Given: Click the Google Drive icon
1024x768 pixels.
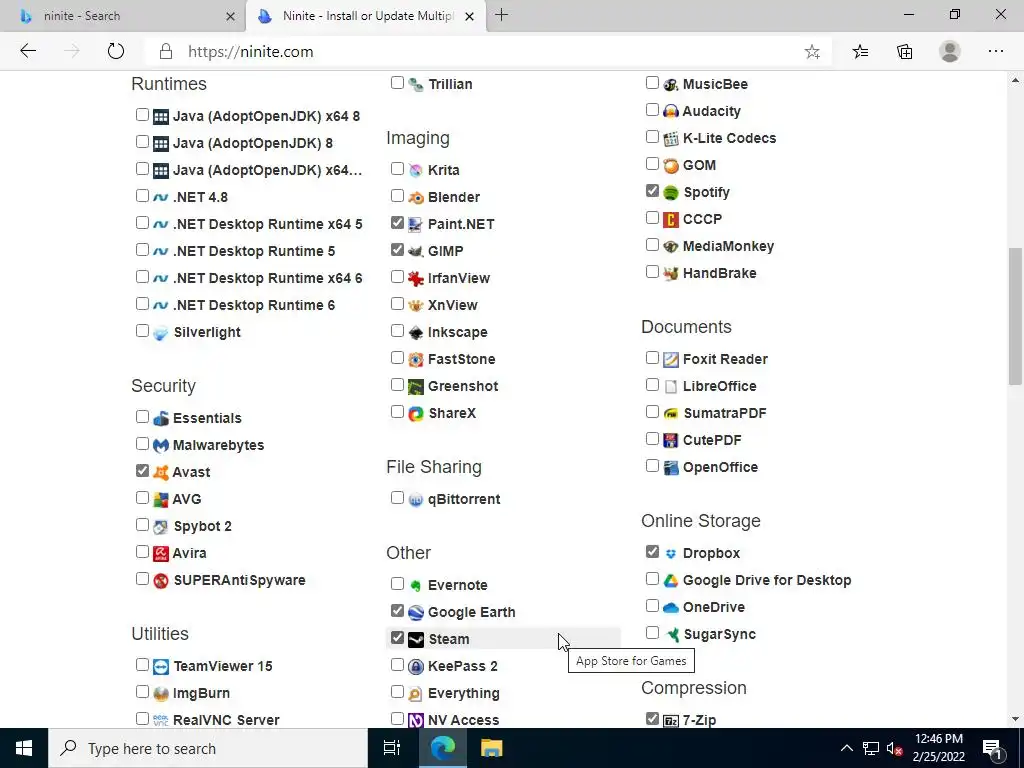Looking at the screenshot, I should point(671,581).
